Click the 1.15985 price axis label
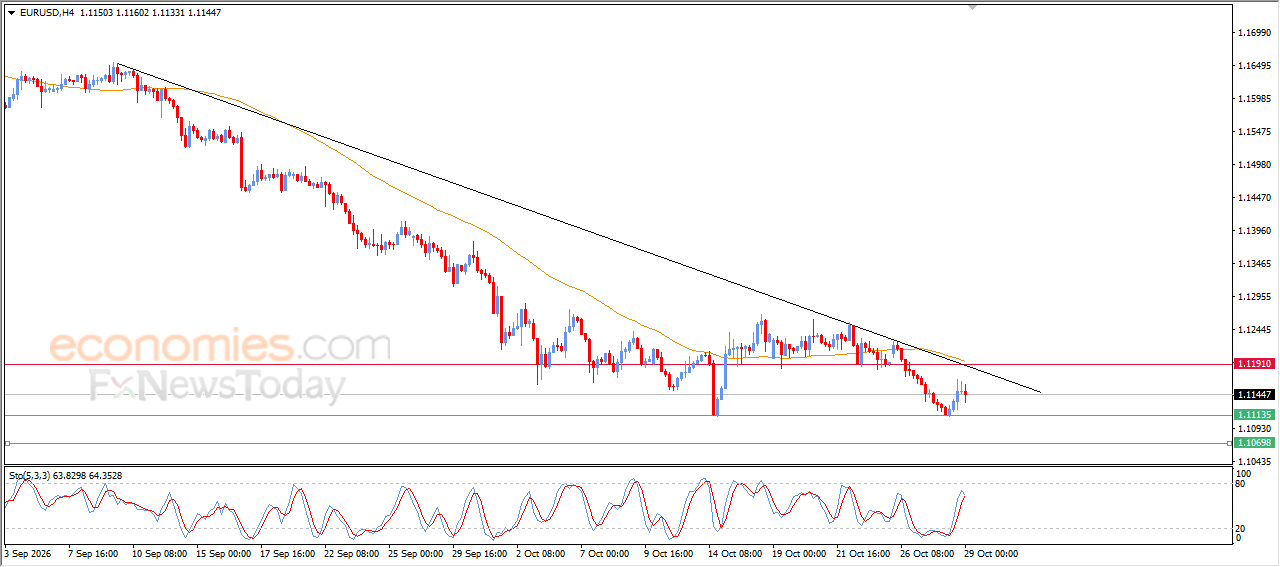 tap(1253, 99)
